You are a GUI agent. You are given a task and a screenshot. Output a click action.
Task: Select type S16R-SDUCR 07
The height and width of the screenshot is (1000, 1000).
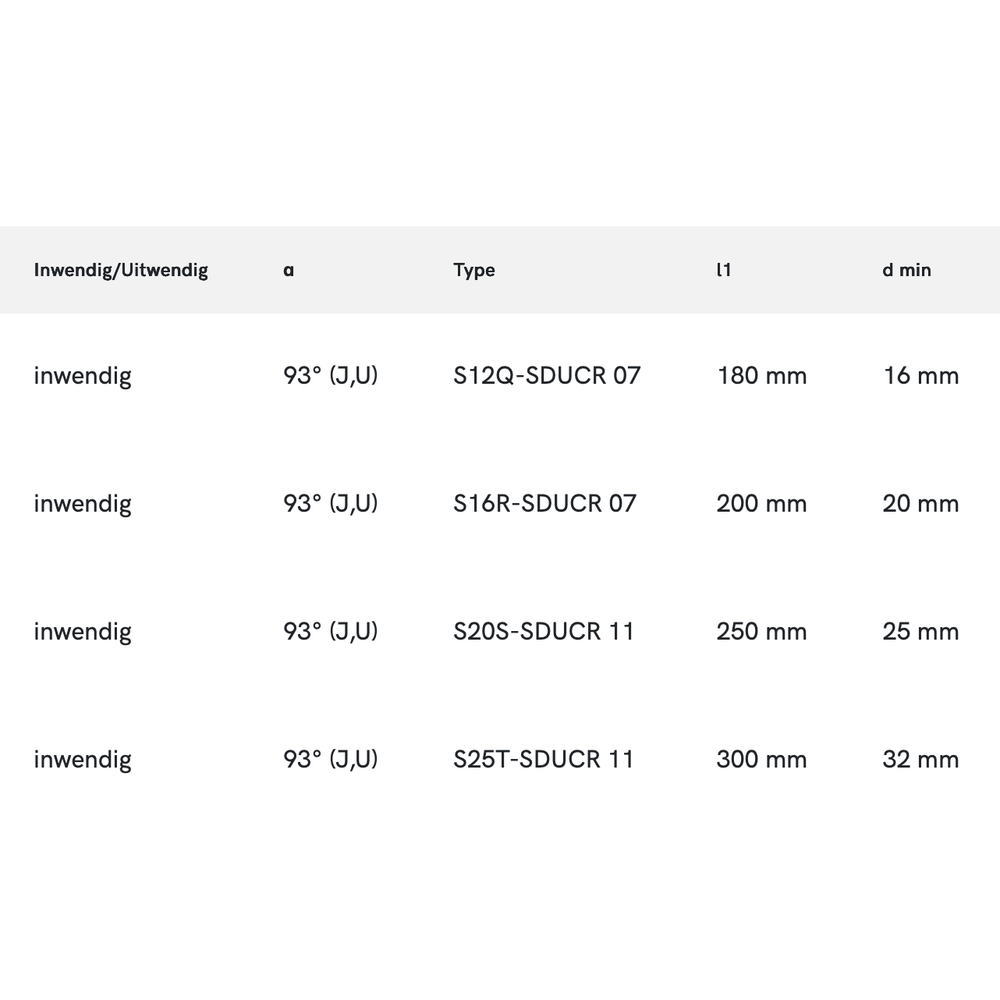[x=544, y=503]
